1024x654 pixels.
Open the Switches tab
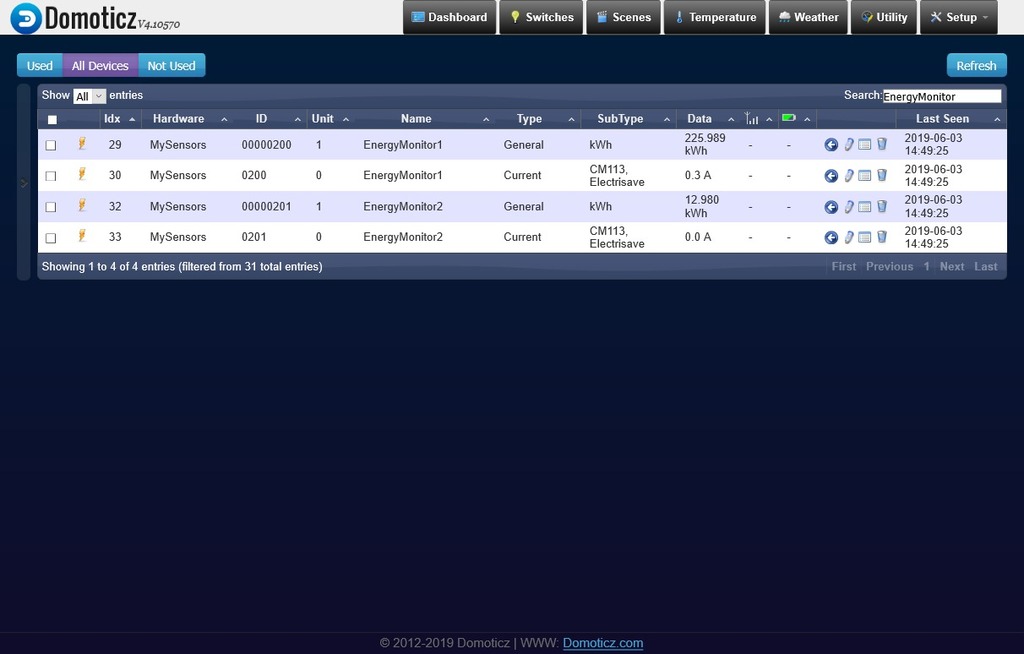(x=541, y=18)
